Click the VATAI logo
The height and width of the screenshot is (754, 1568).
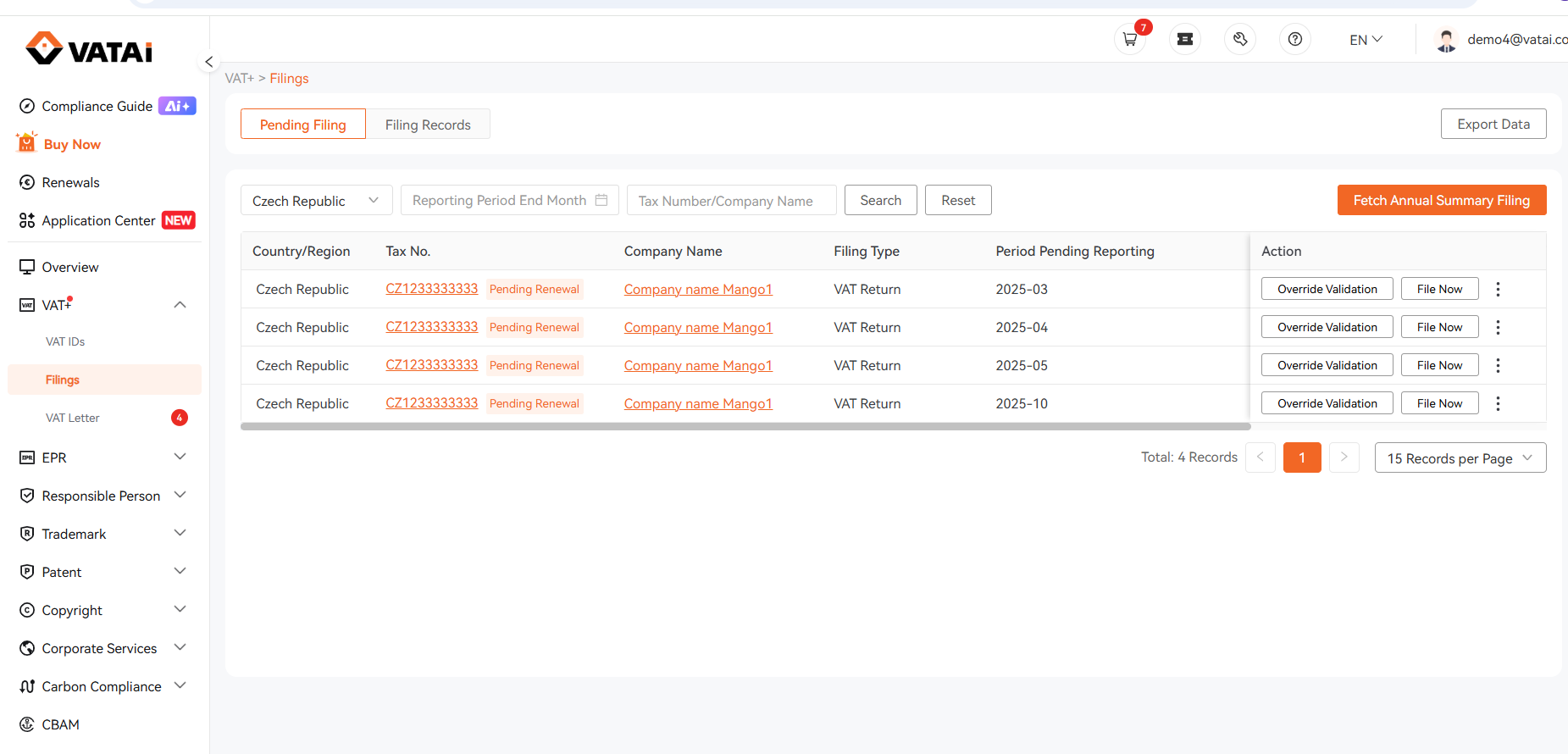coord(90,49)
